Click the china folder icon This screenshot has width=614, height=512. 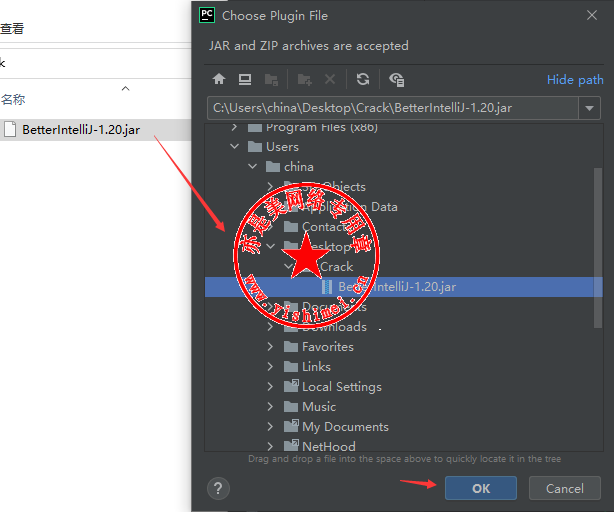click(273, 166)
